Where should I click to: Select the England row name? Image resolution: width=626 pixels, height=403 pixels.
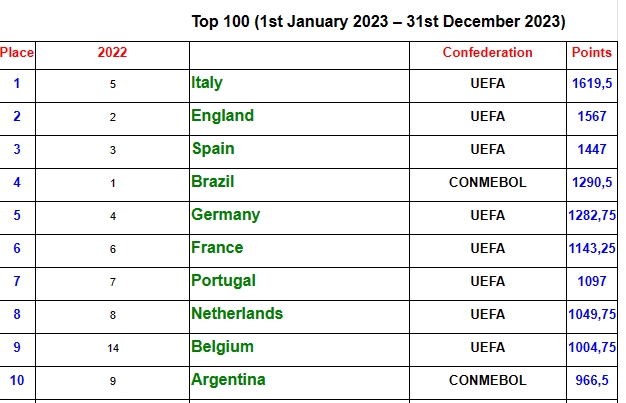click(x=222, y=115)
